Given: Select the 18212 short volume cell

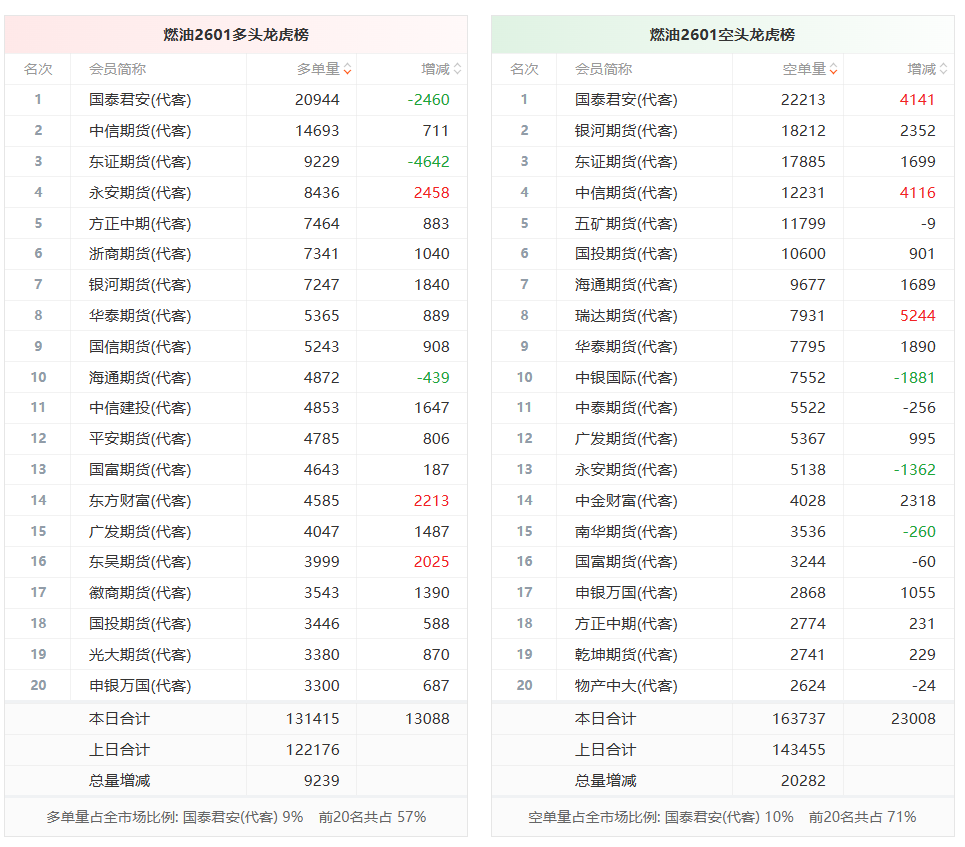Looking at the screenshot, I should [803, 131].
